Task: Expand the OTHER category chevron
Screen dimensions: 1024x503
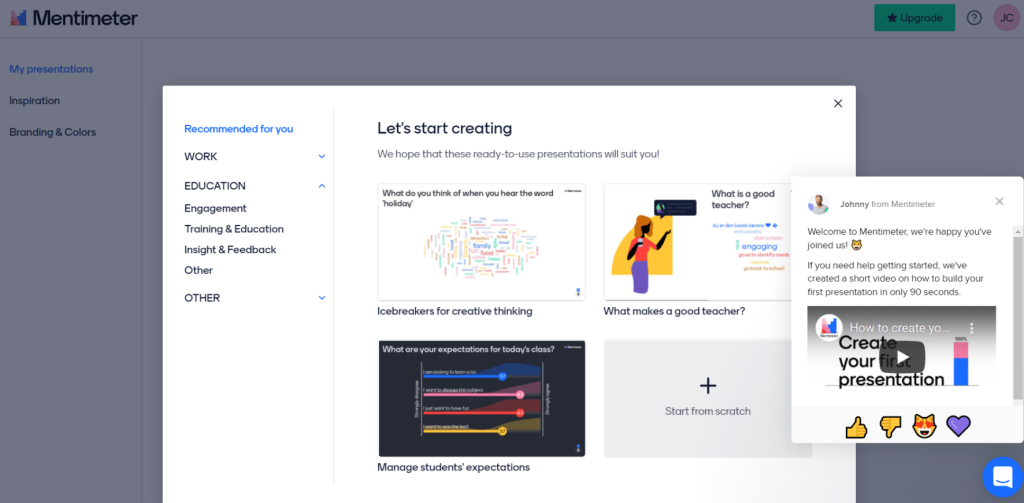Action: click(322, 298)
